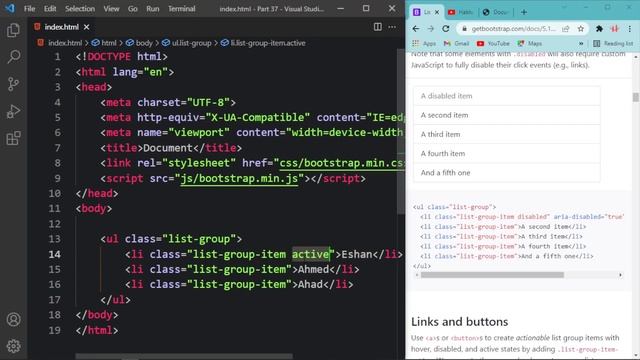Viewport: 640px width, 360px height.
Task: Switch to the Document Chrome tab
Action: click(495, 12)
